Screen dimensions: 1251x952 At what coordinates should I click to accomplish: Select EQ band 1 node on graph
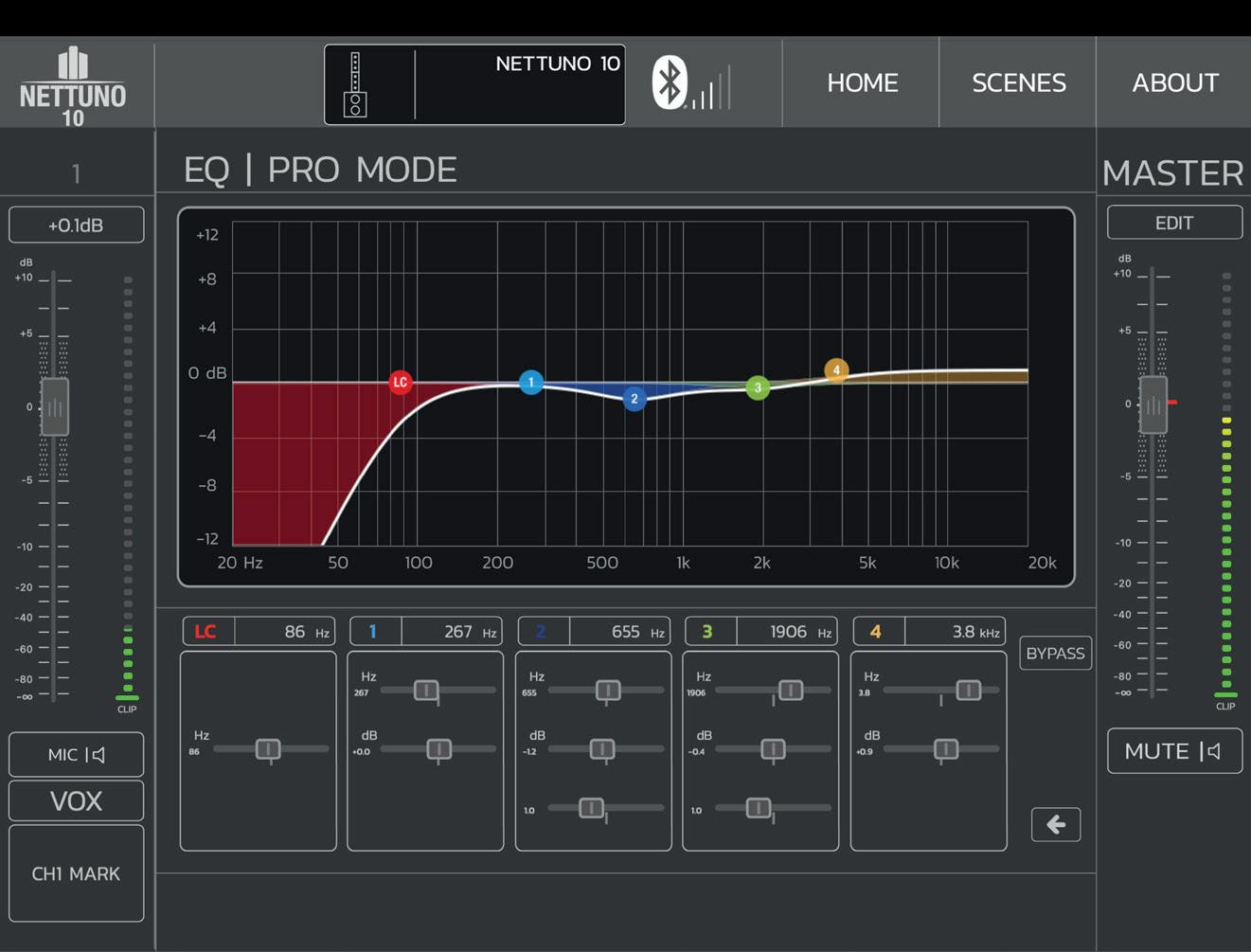coord(531,383)
